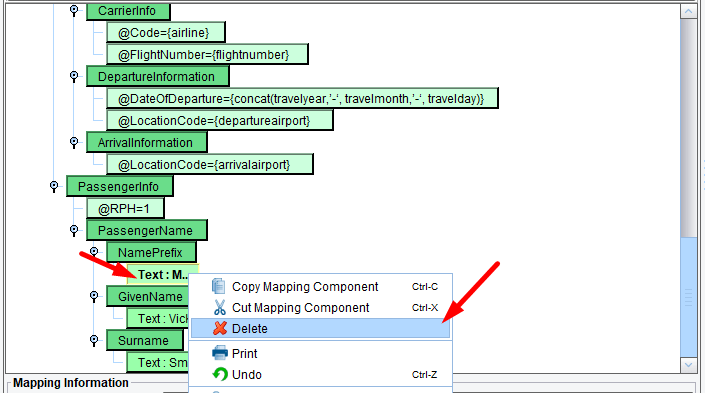The image size is (705, 393).
Task: Click the Copy Mapping Component pages icon
Action: point(219,286)
